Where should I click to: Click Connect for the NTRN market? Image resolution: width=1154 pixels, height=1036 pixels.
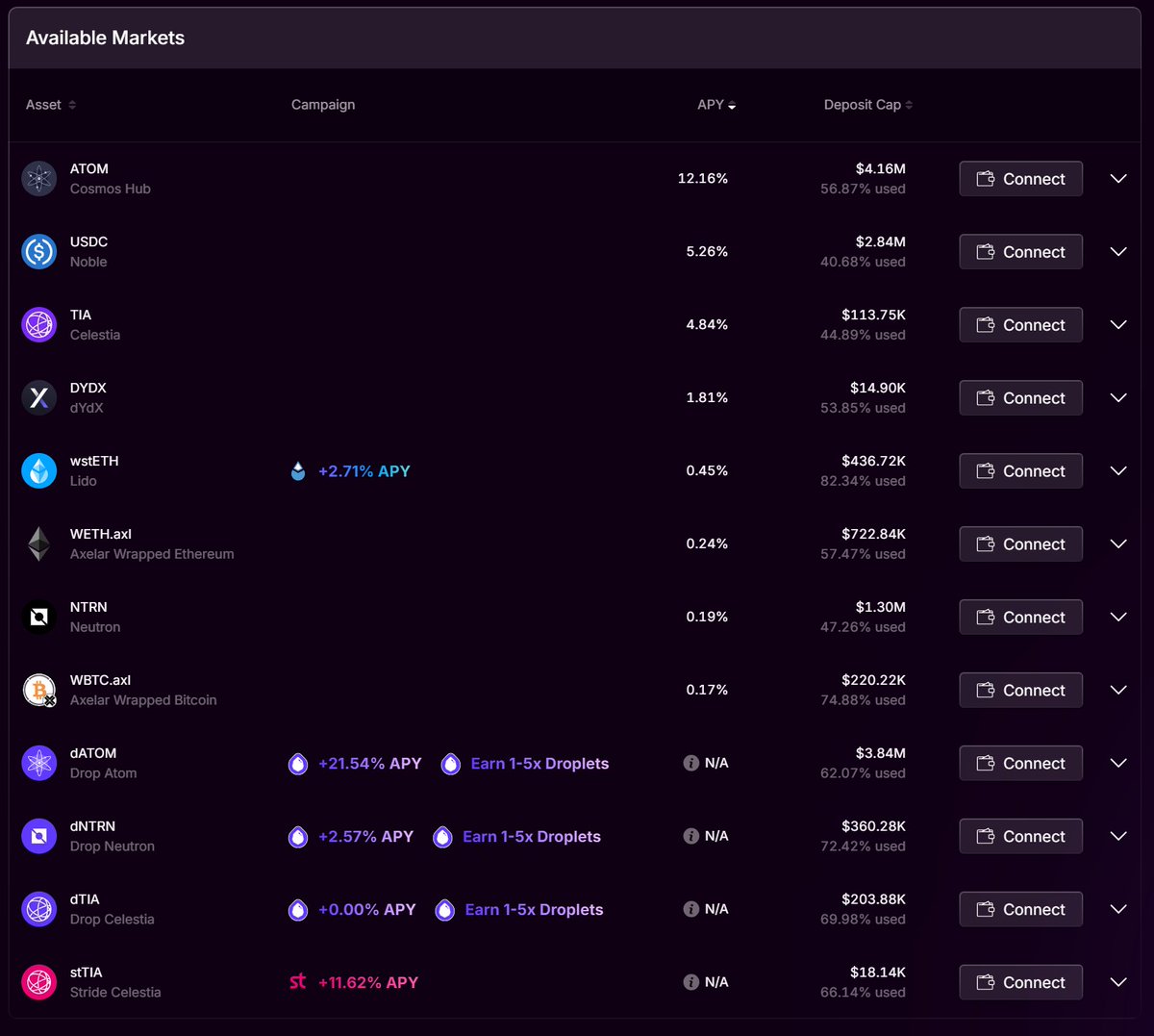[1021, 618]
